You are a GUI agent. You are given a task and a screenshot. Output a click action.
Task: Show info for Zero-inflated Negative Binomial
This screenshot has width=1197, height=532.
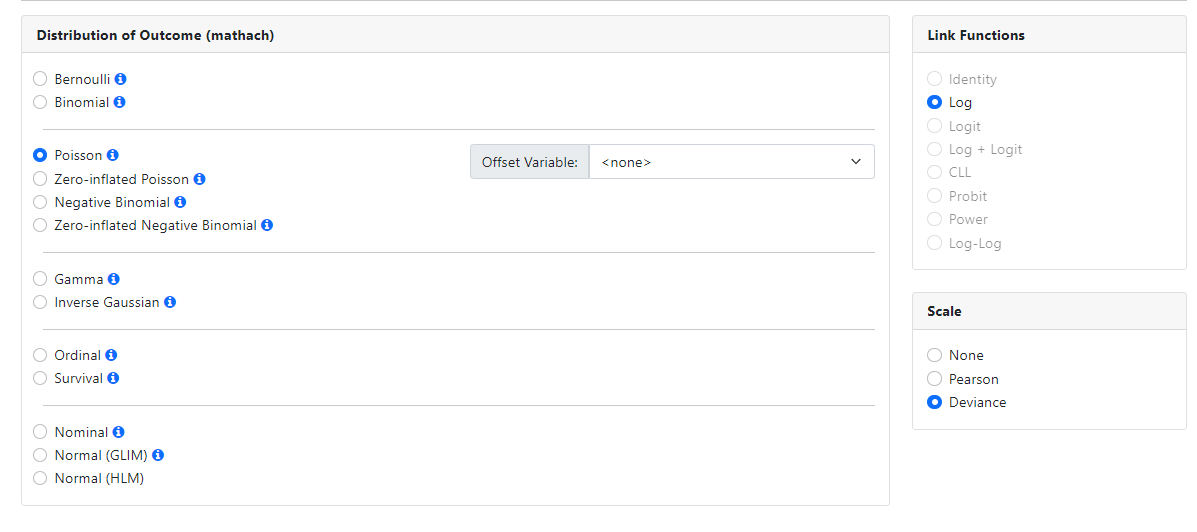coord(267,225)
